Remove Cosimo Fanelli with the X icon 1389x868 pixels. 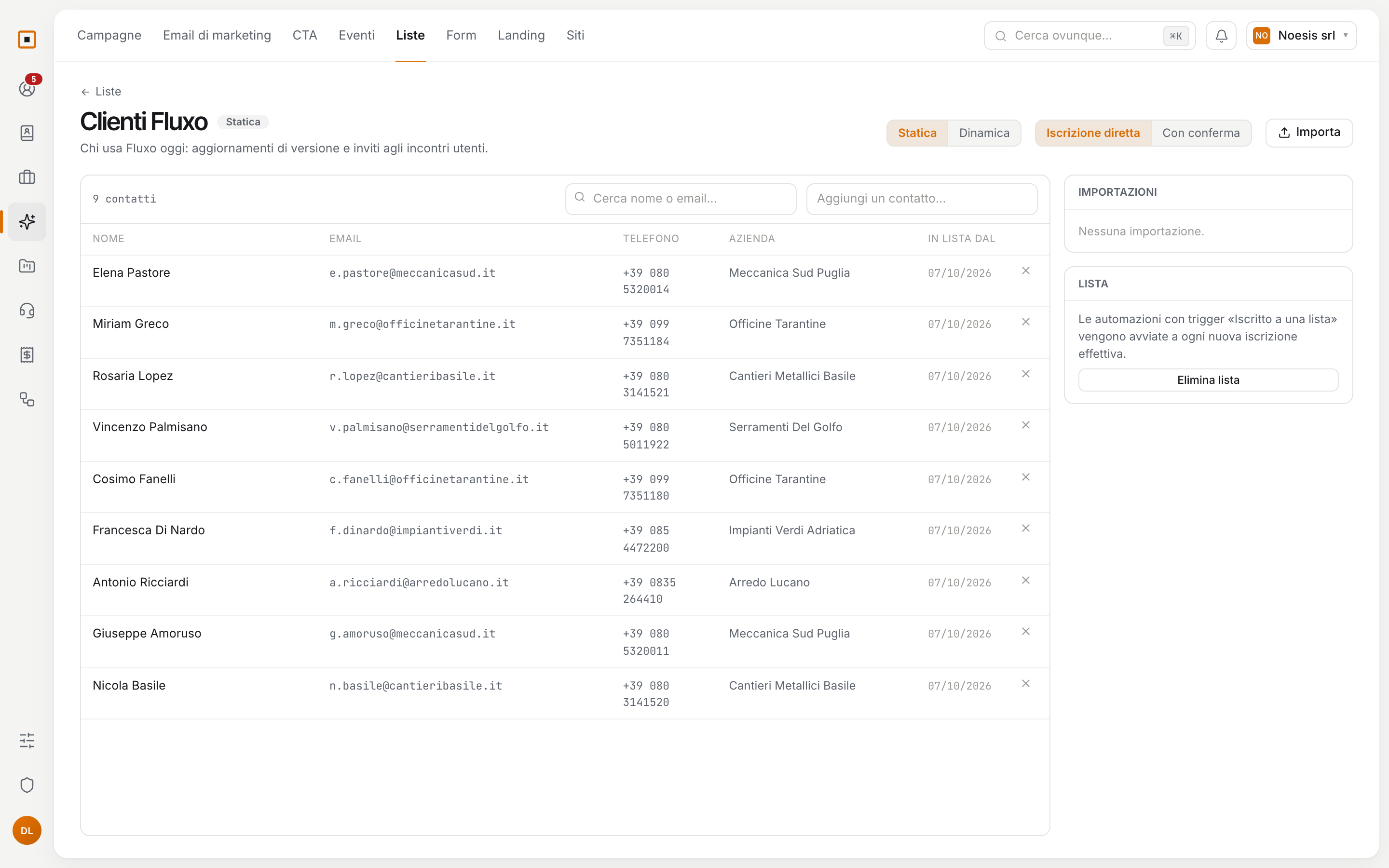1026,477
